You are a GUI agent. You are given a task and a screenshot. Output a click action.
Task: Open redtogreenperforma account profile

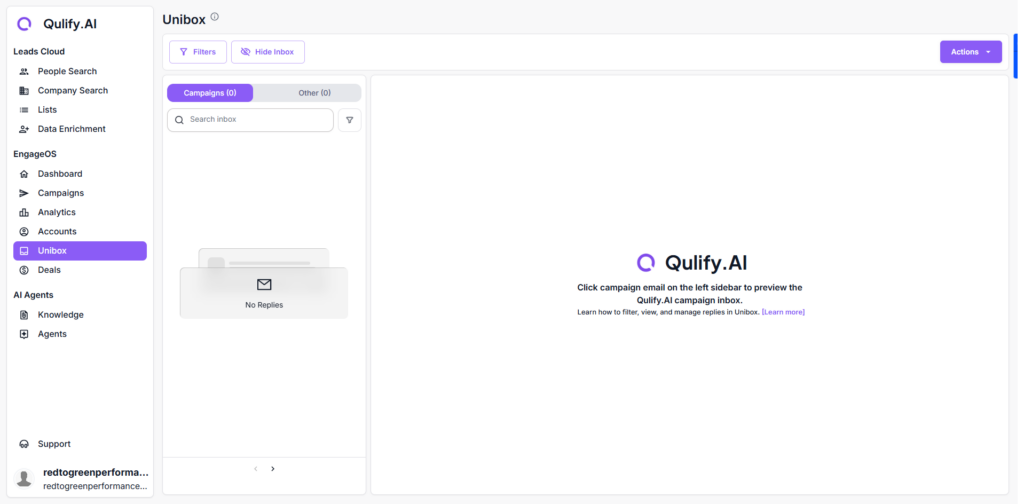point(81,479)
